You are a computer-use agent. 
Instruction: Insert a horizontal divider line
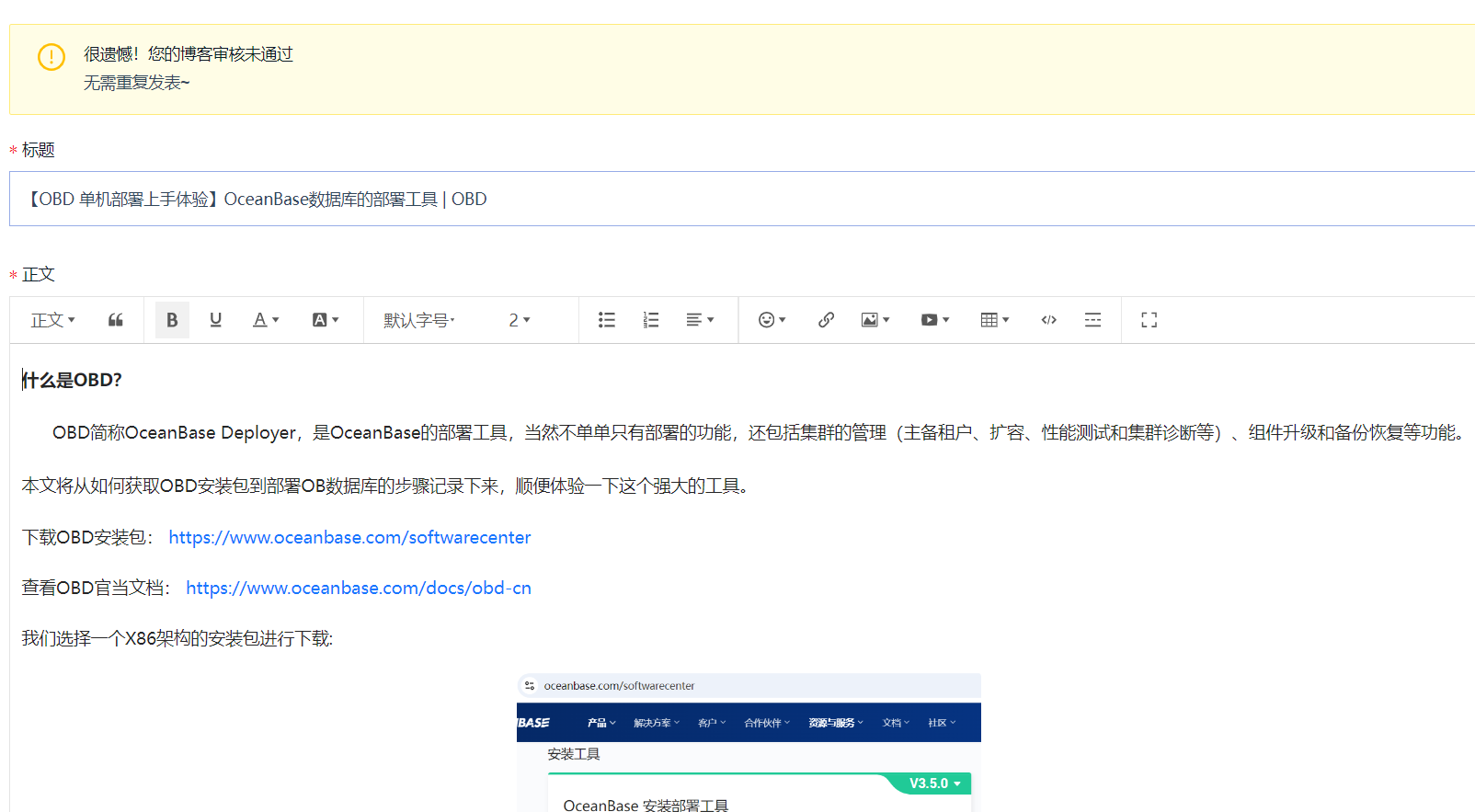click(1092, 320)
